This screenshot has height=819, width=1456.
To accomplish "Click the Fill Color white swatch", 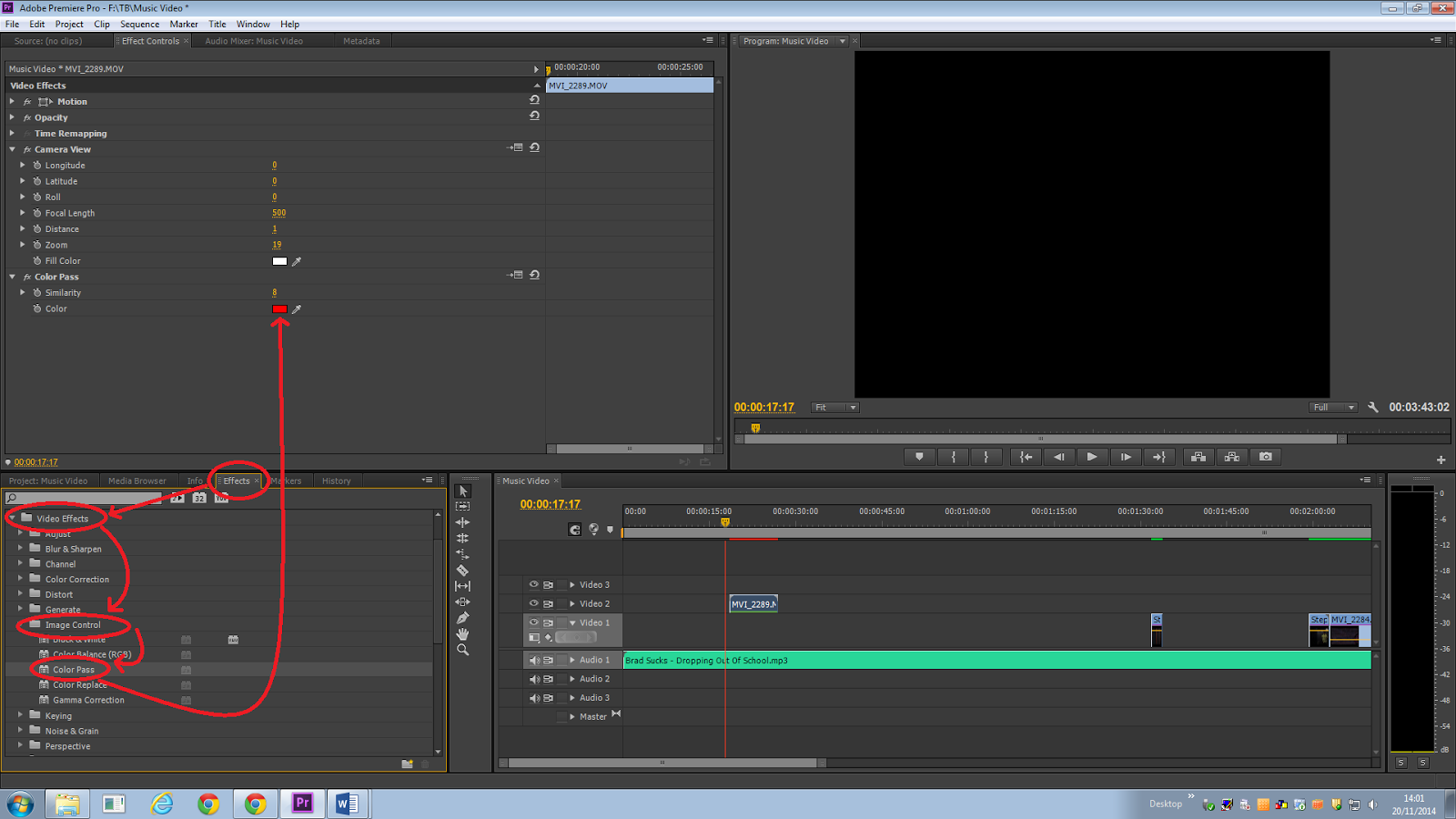I will tap(279, 261).
